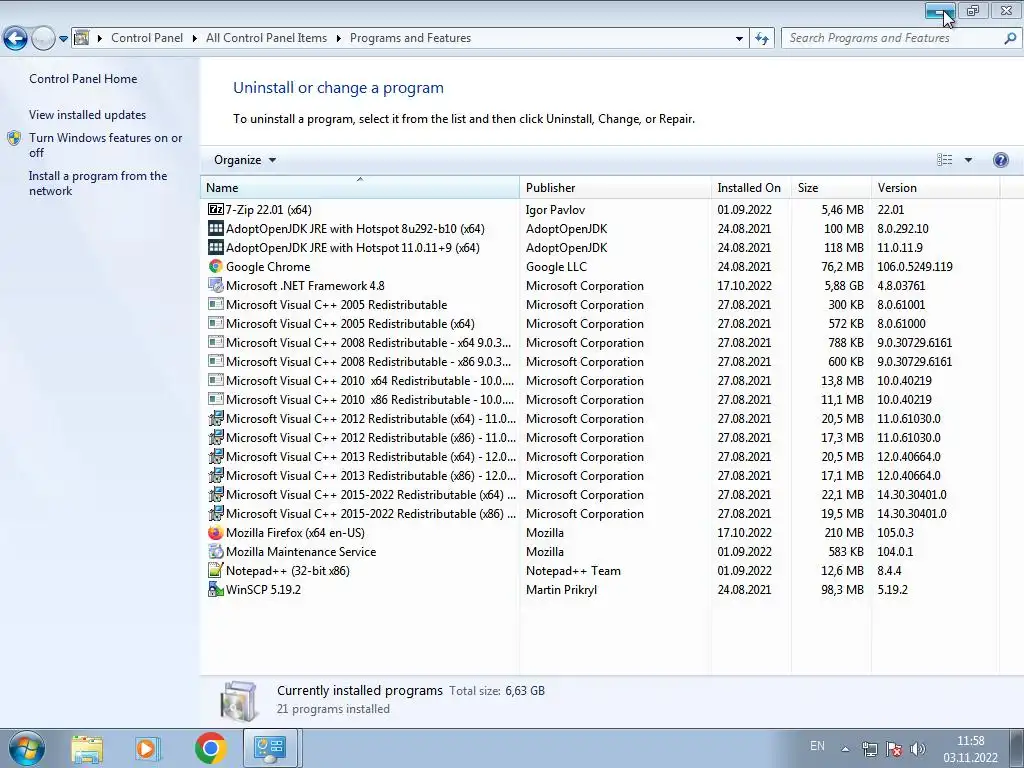Screen dimensions: 1024x768
Task: Select Microsoft Visual C++ 2005 Redistributable row
Action: 600,304
